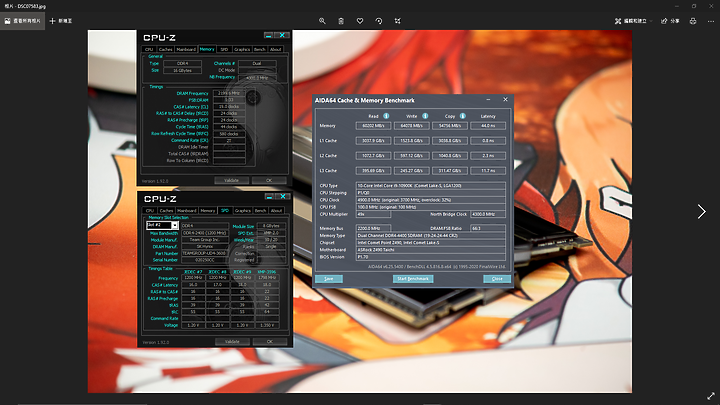Click the CPU Type field in AIDA64
This screenshot has width=720, height=405.
431,186
